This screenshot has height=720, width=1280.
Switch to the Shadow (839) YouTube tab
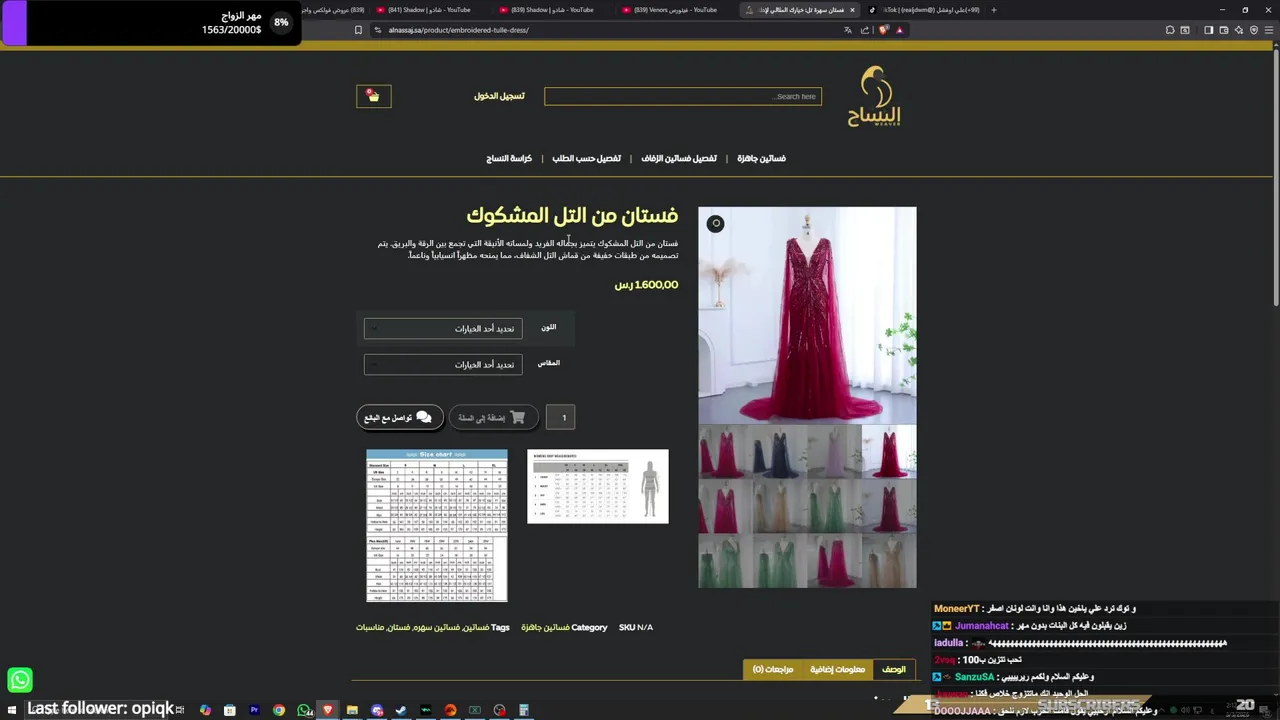553,10
